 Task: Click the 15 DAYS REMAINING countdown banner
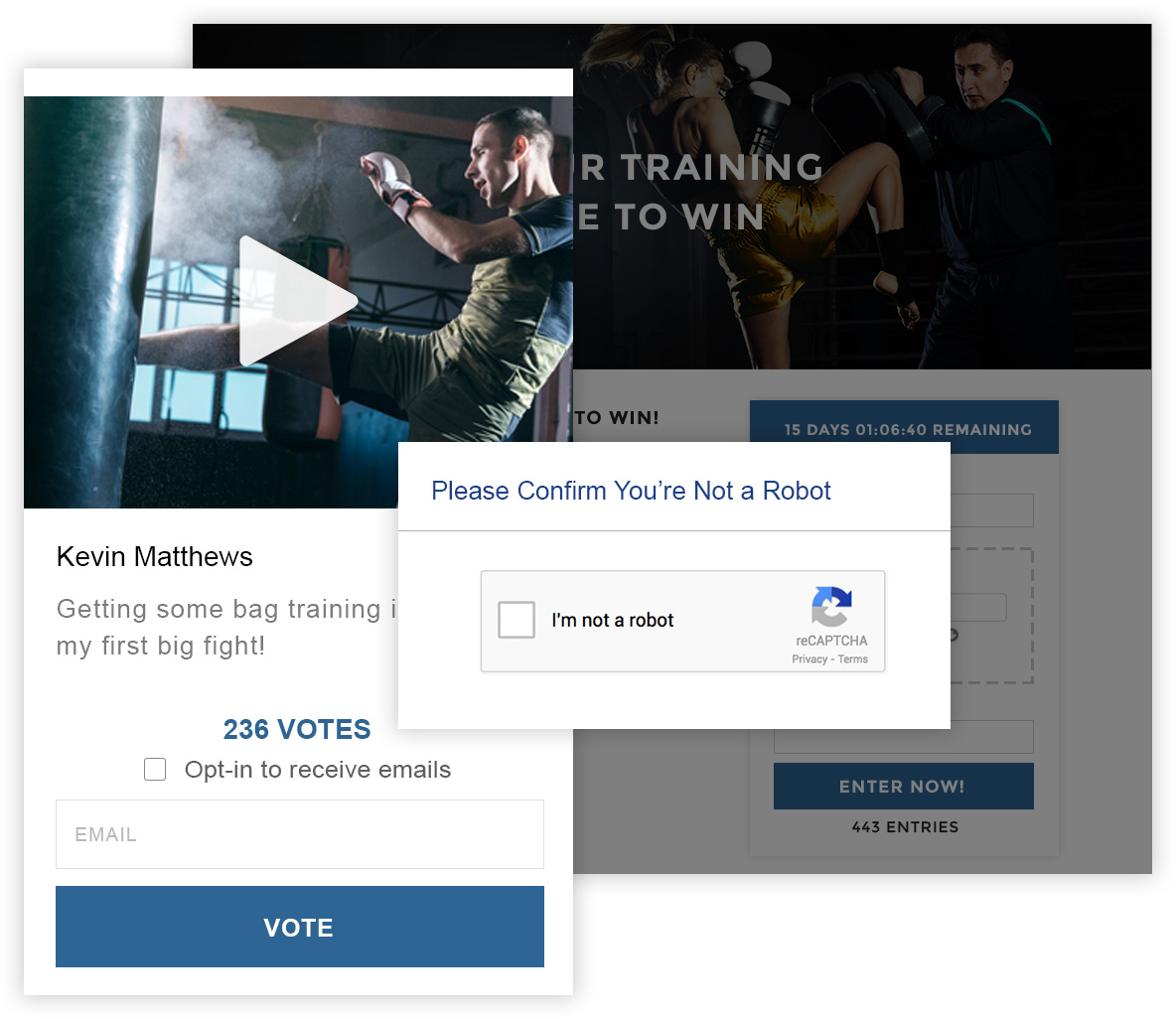click(904, 427)
